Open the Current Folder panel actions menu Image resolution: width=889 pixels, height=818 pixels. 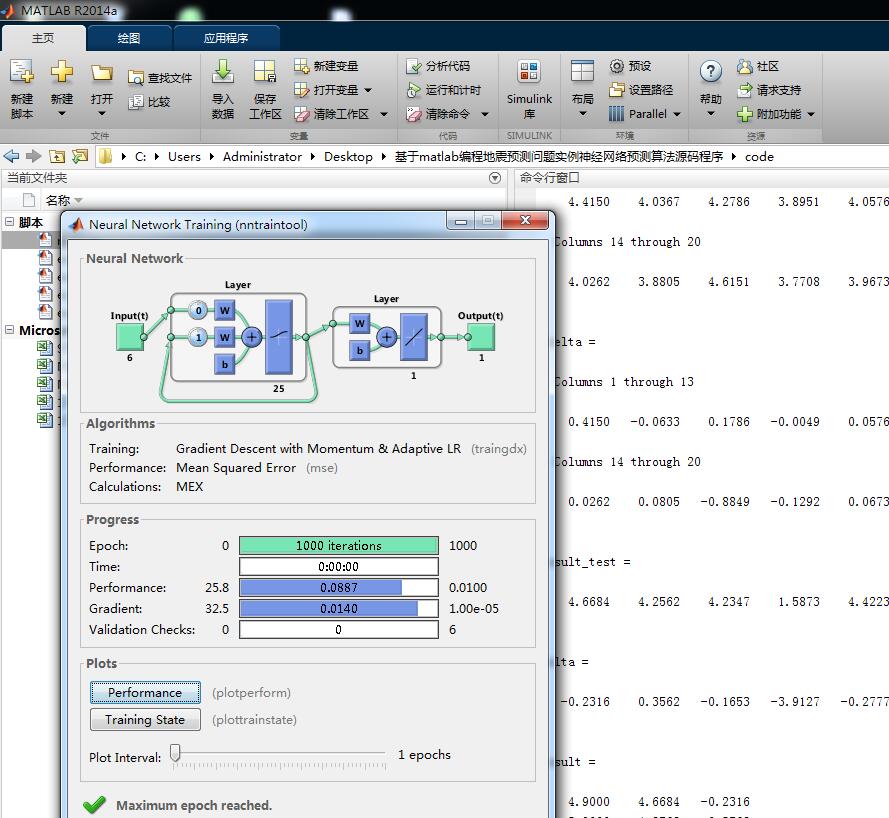point(495,178)
